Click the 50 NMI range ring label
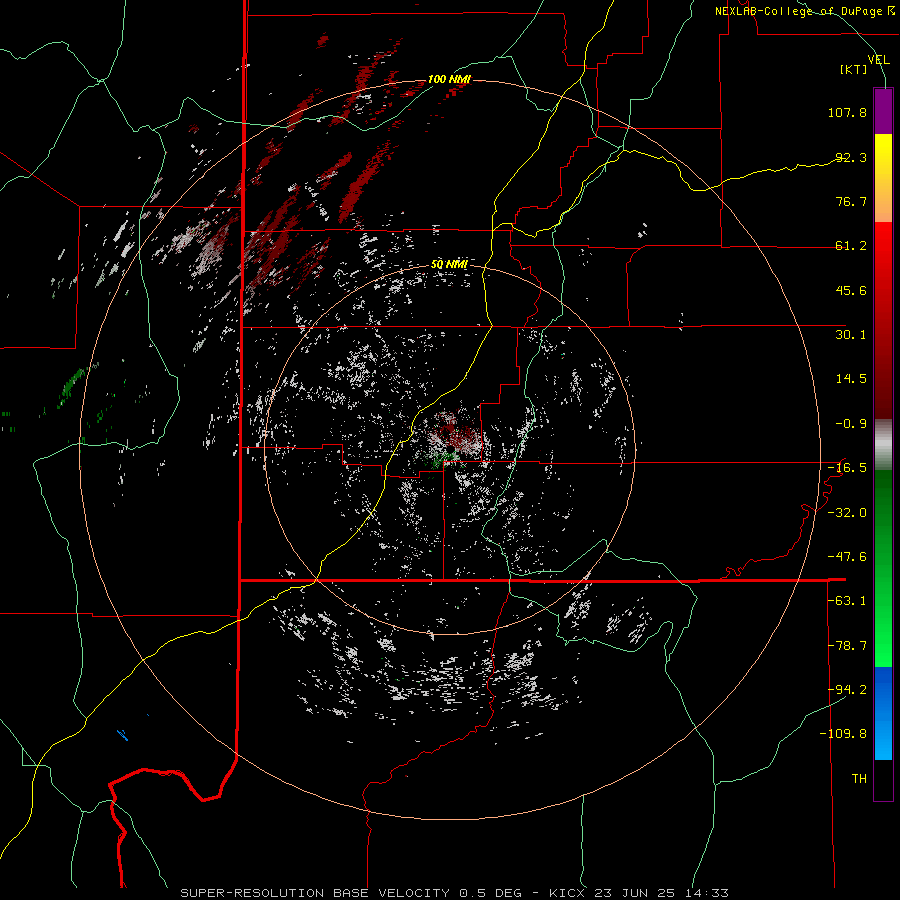Viewport: 900px width, 900px height. coord(449,264)
